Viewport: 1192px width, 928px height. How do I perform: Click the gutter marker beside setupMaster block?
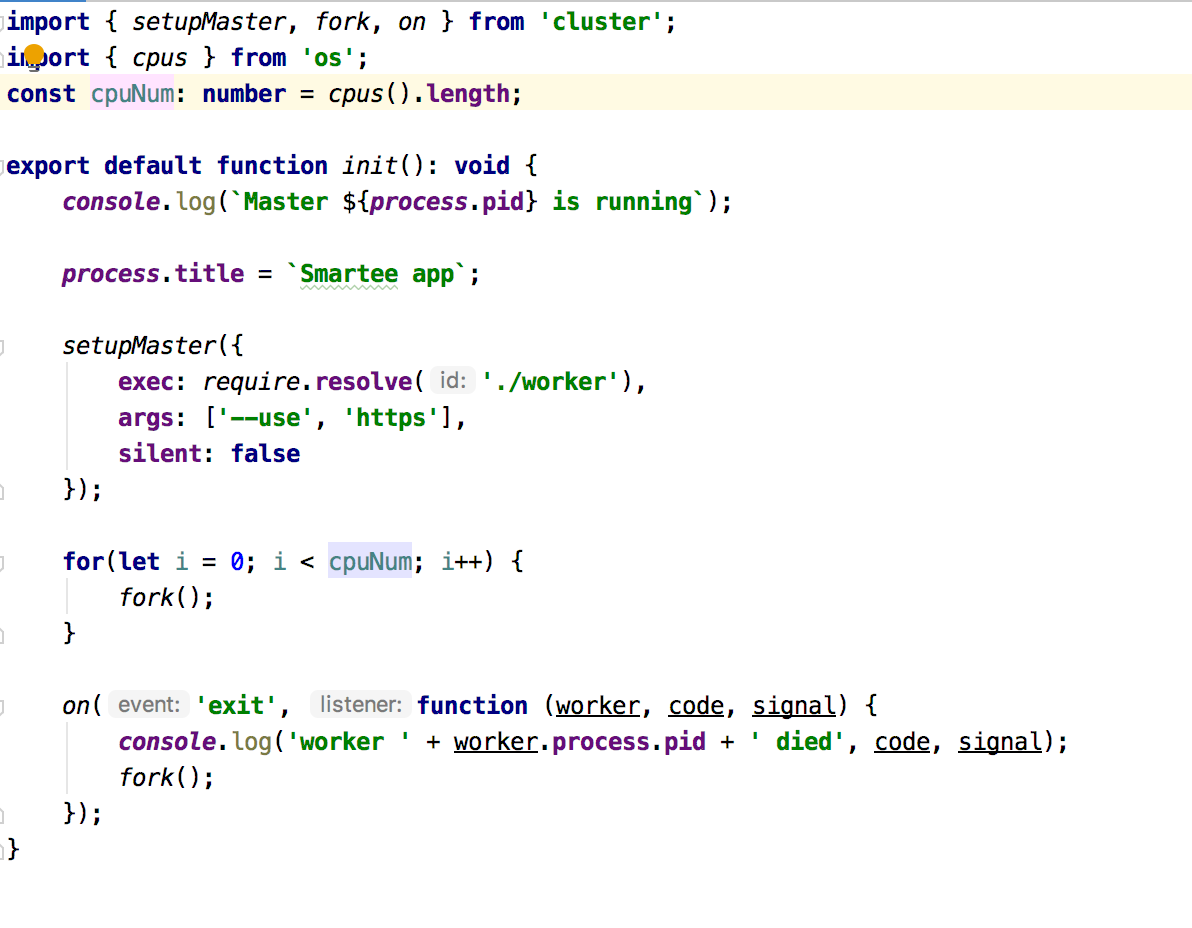coord(4,345)
